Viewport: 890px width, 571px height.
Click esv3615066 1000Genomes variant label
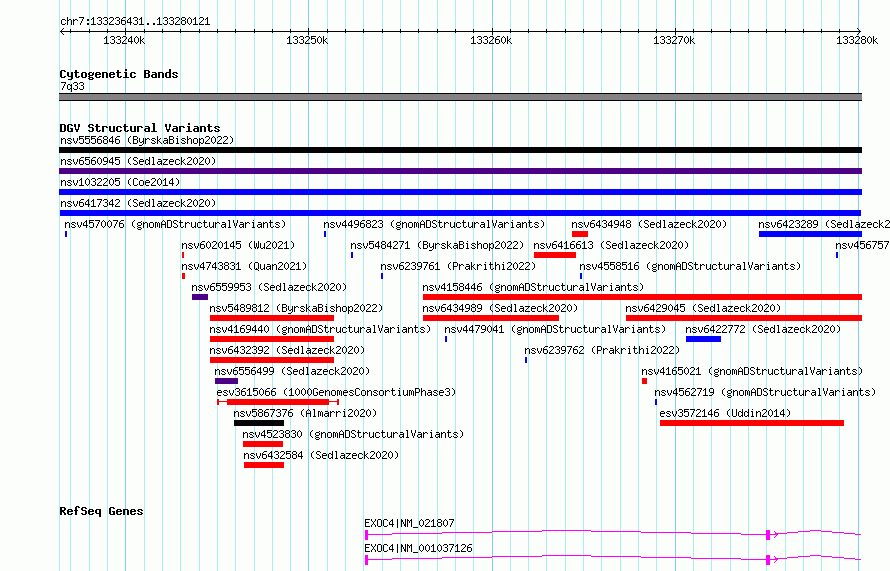pyautogui.click(x=336, y=392)
